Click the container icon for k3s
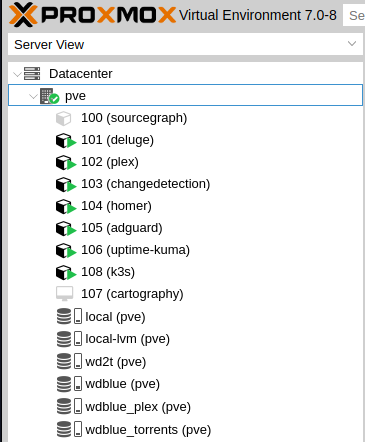The width and height of the screenshot is (365, 442). (x=66, y=272)
